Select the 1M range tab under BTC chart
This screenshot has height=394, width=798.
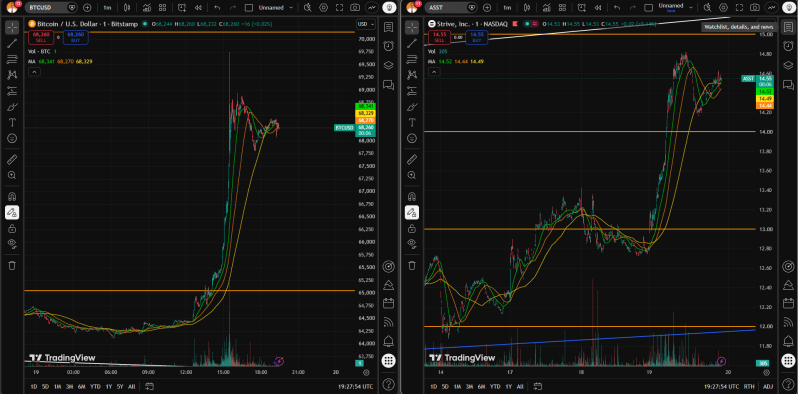tap(58, 386)
